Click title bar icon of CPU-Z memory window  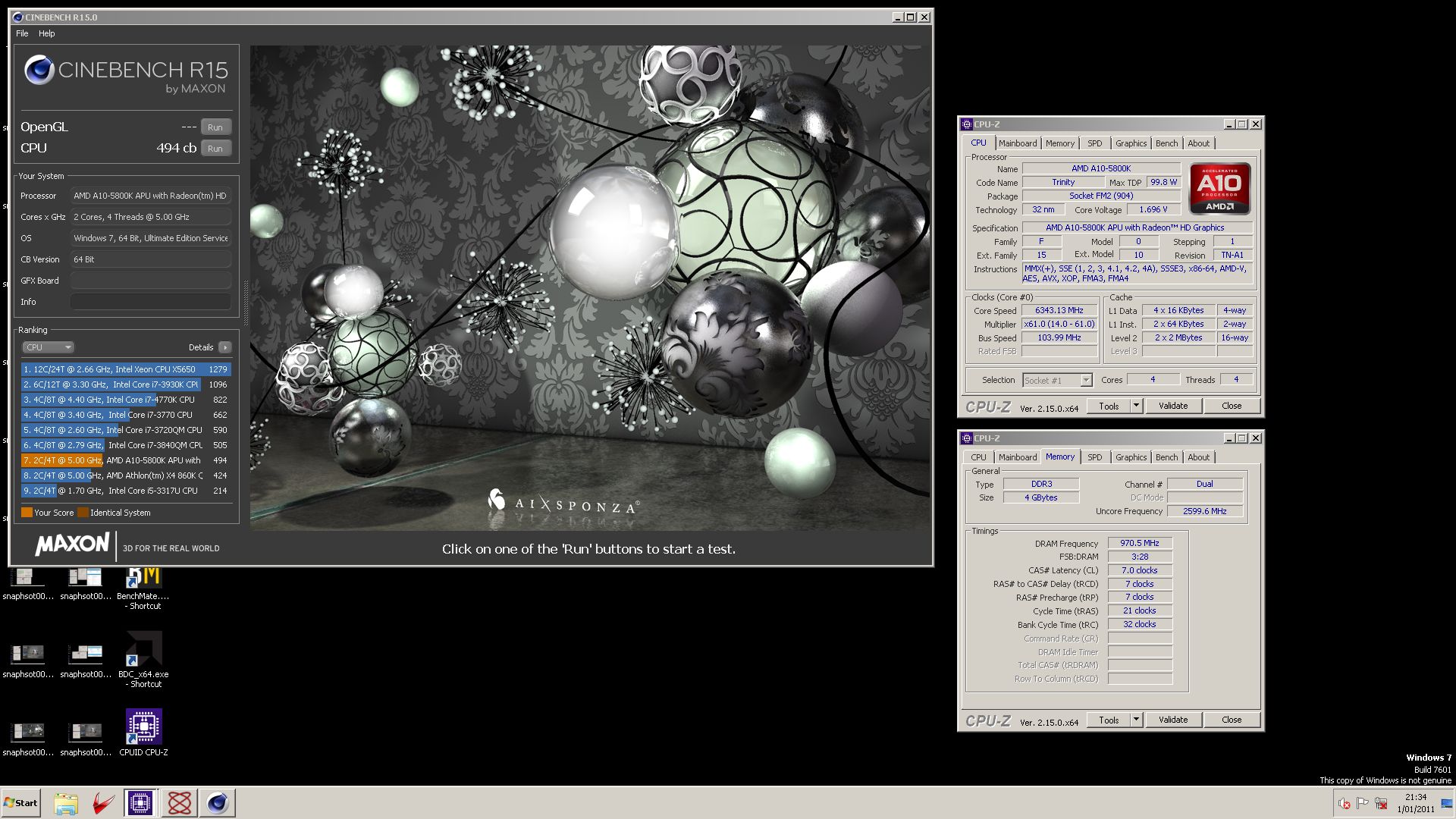point(967,438)
